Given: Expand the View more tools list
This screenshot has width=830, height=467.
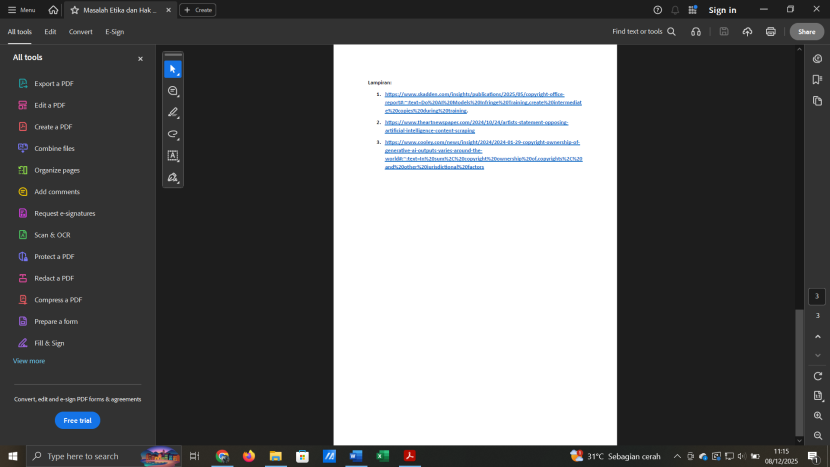Looking at the screenshot, I should pyautogui.click(x=29, y=361).
